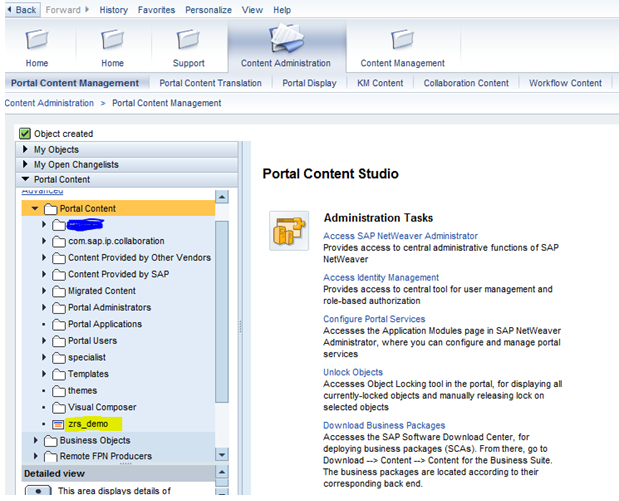
Task: Expand the Templates folder
Action: [x=44, y=373]
